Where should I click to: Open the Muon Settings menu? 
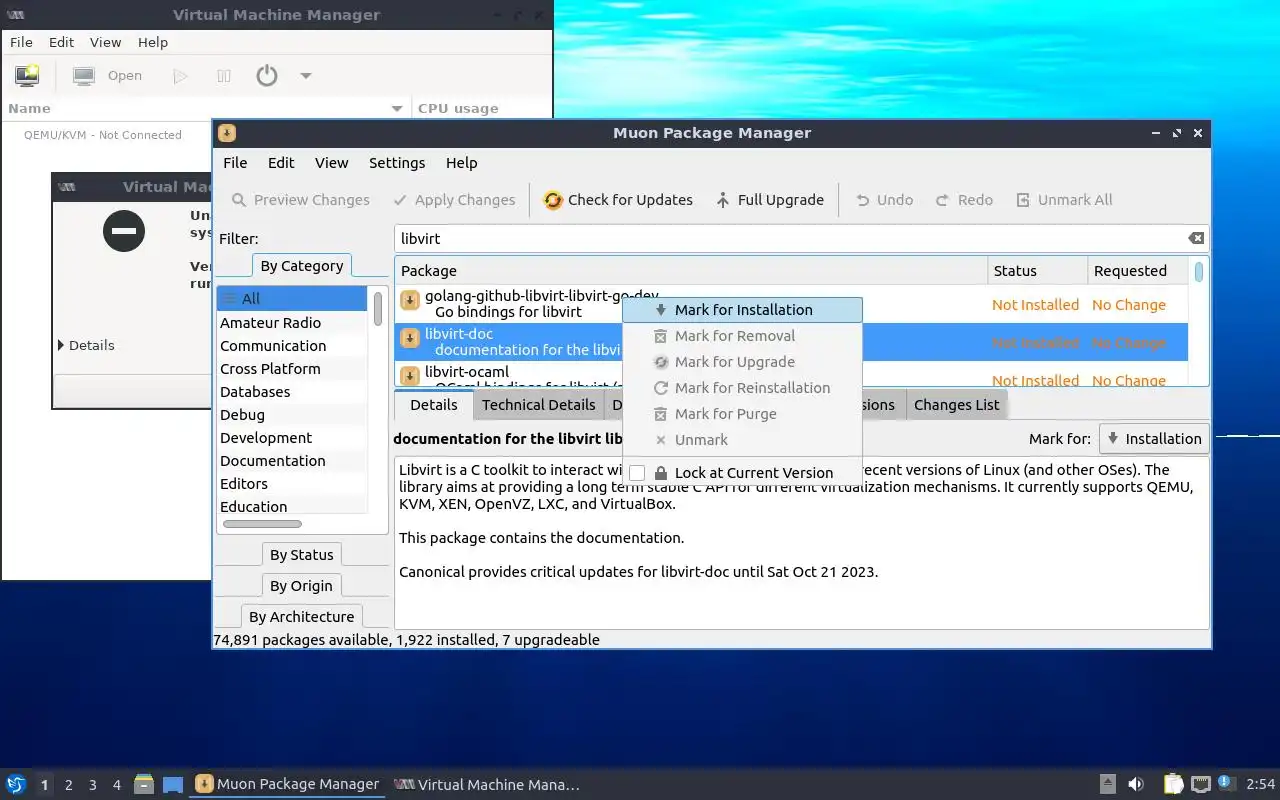(x=397, y=163)
